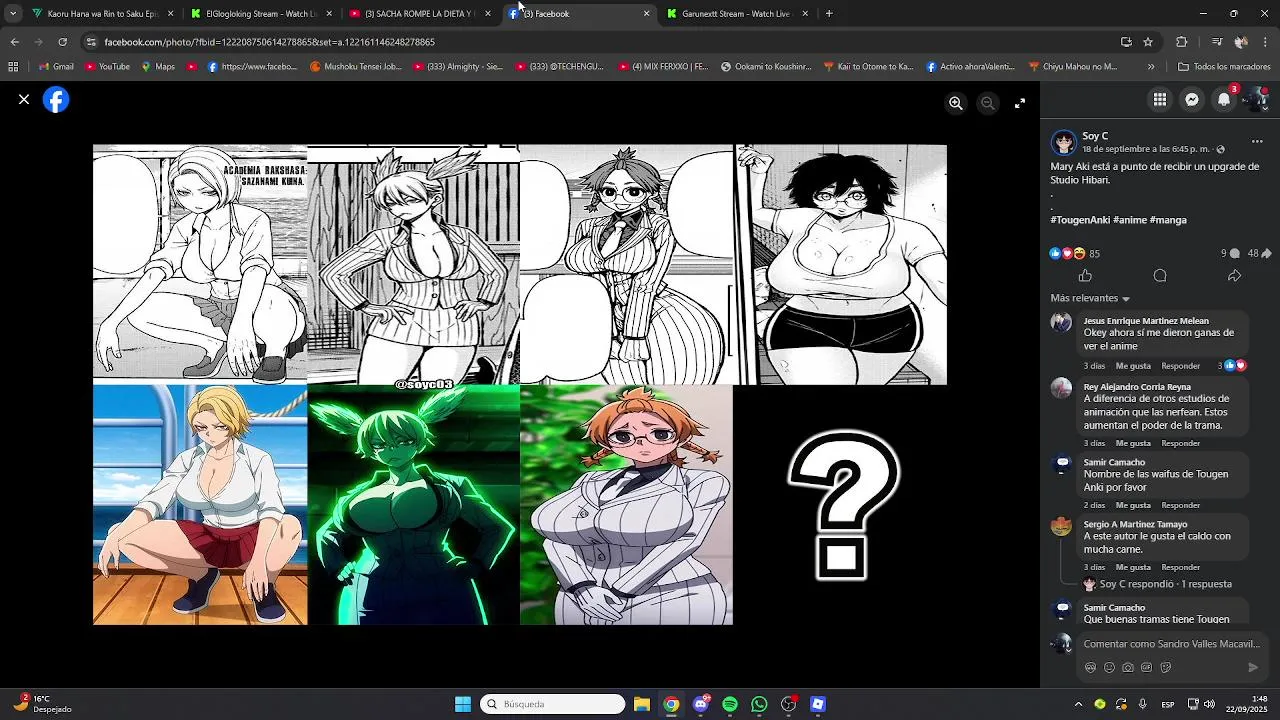This screenshot has height=720, width=1280.
Task: Open the account profile menu
Action: point(1257,99)
